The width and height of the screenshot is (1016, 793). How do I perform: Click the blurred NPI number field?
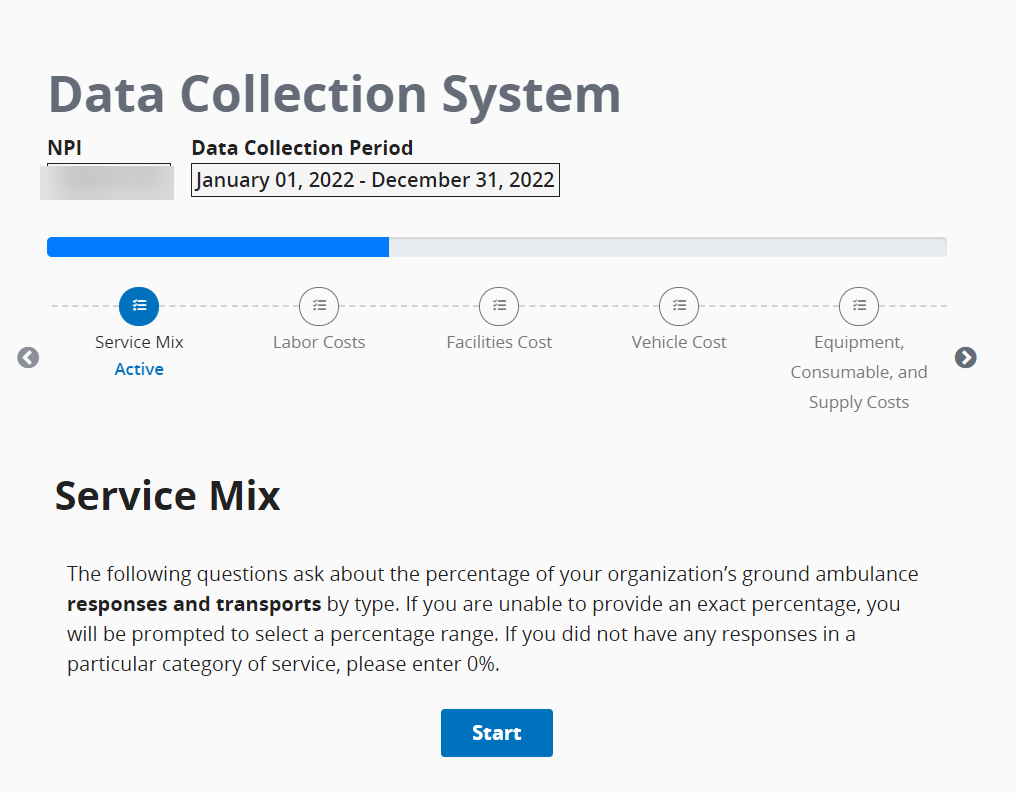point(107,182)
